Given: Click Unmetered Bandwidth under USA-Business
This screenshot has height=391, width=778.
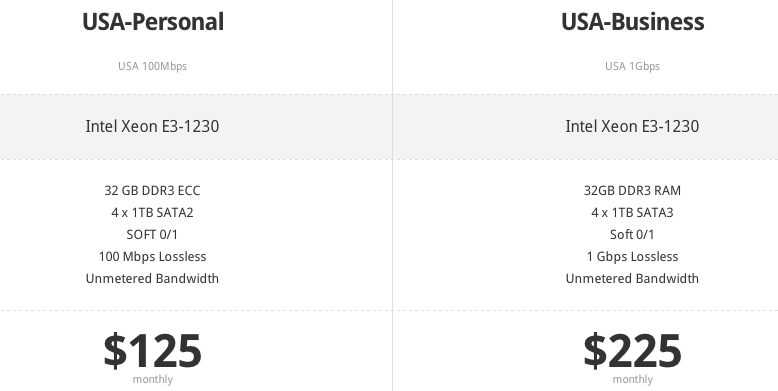Looking at the screenshot, I should coord(632,278).
